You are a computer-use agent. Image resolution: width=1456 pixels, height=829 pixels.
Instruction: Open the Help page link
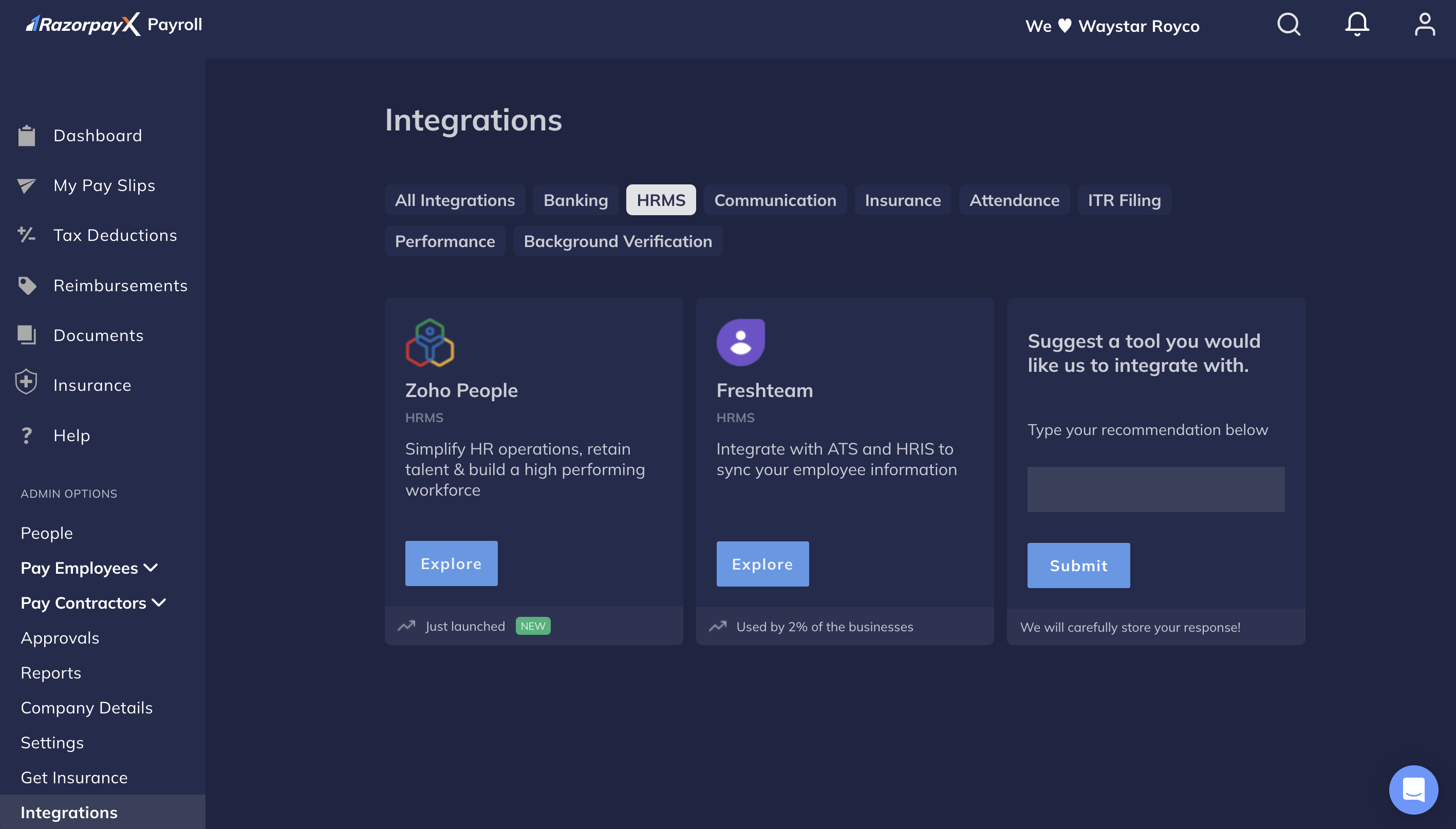(x=71, y=436)
